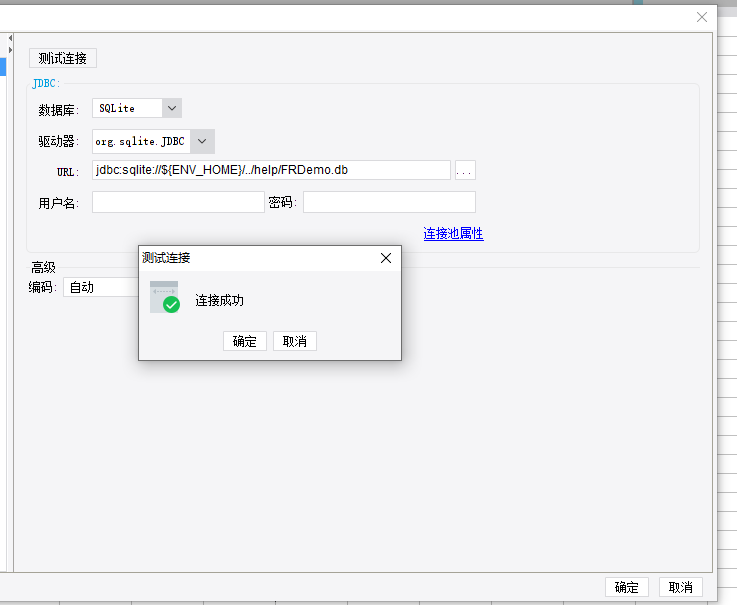Open the 数据库 SQLite dropdown
737x605 pixels.
tap(137, 108)
